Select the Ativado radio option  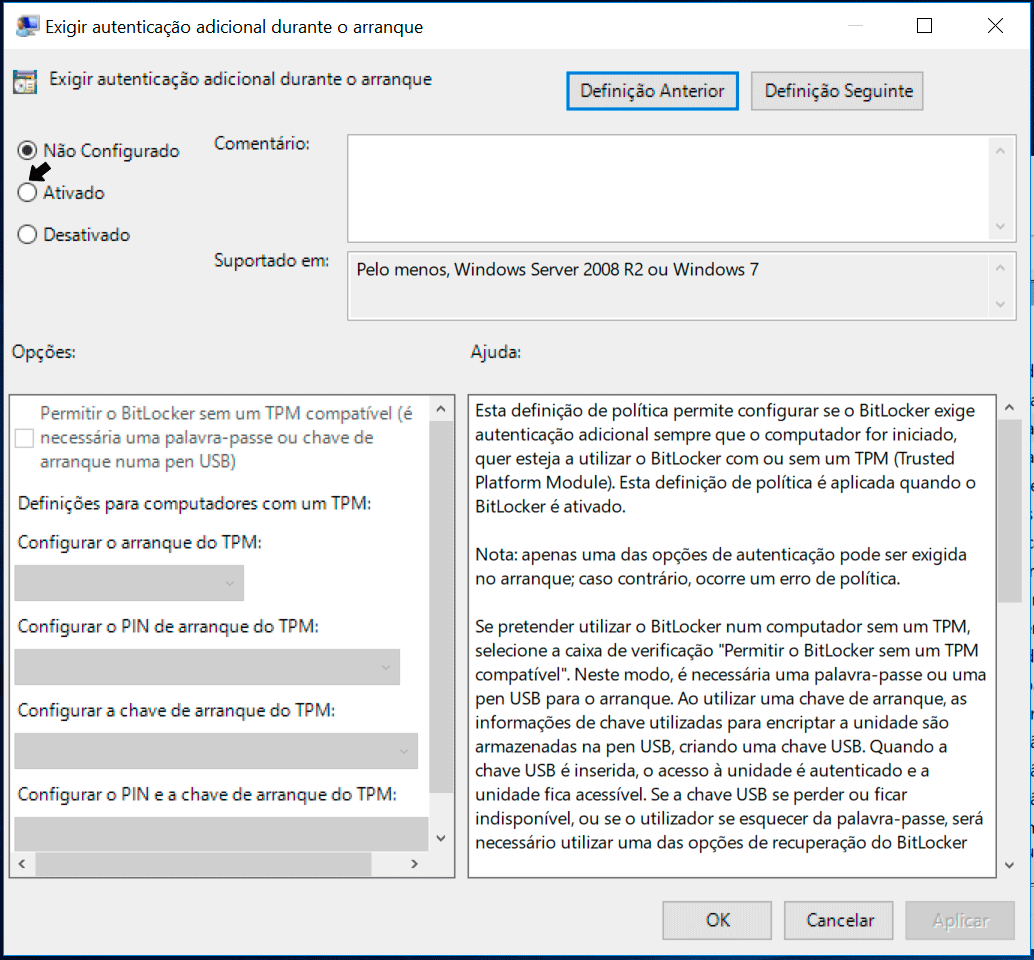27,193
